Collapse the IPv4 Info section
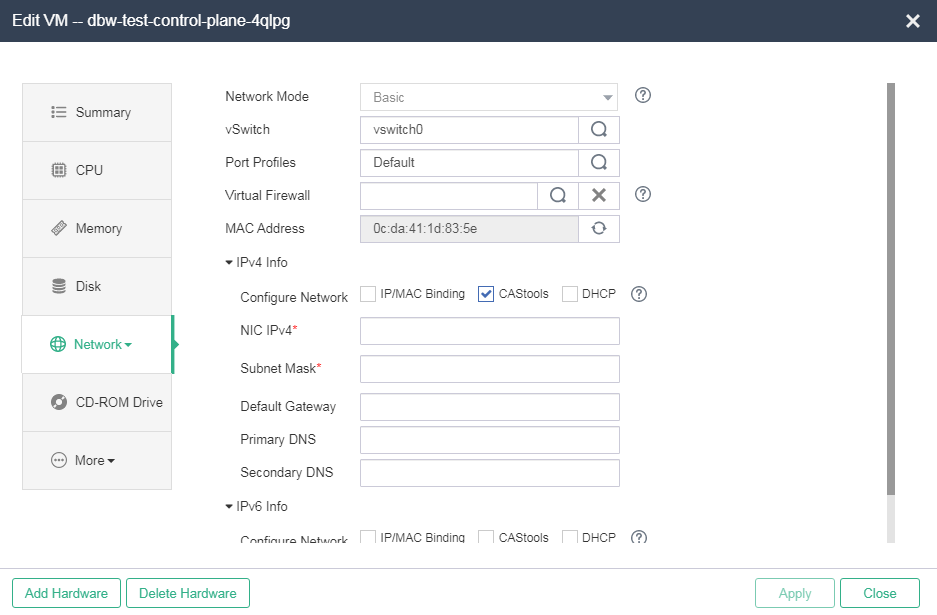This screenshot has width=937, height=615. (256, 262)
